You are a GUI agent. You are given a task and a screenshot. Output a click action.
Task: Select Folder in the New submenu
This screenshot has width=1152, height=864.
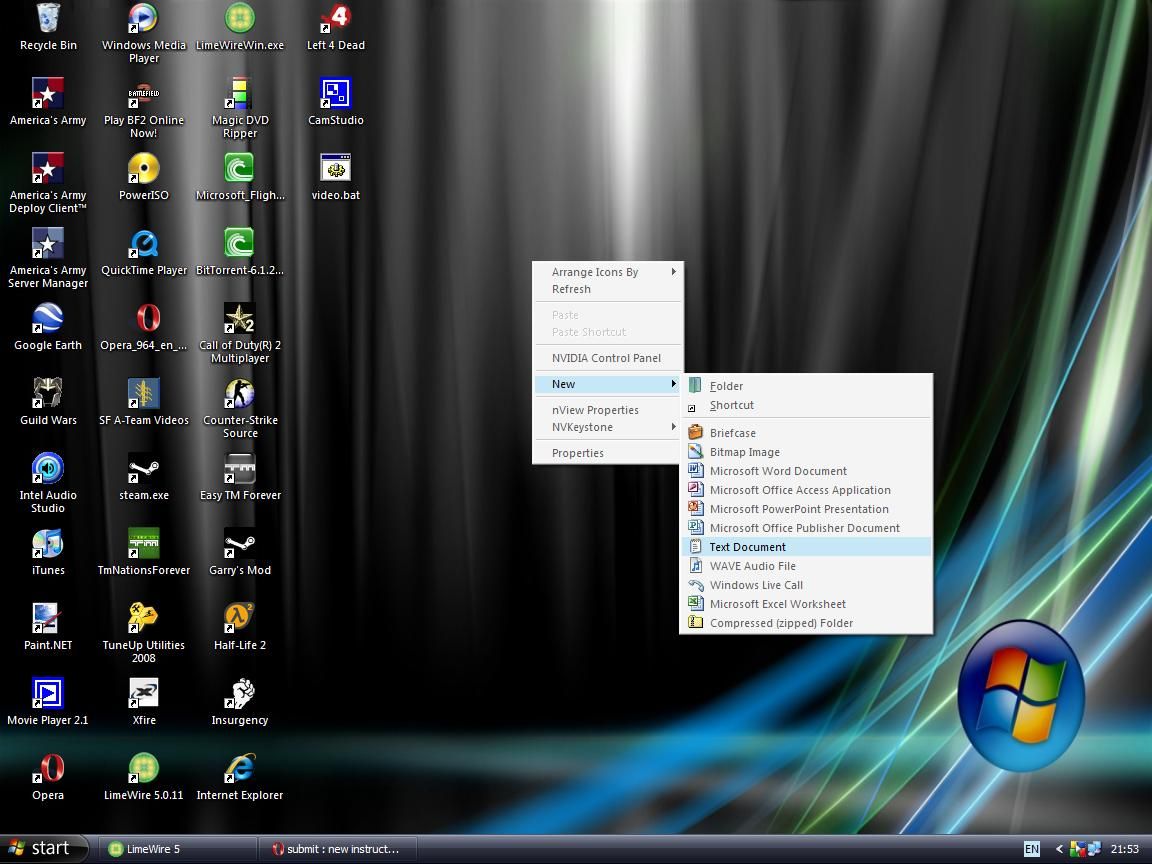click(726, 386)
